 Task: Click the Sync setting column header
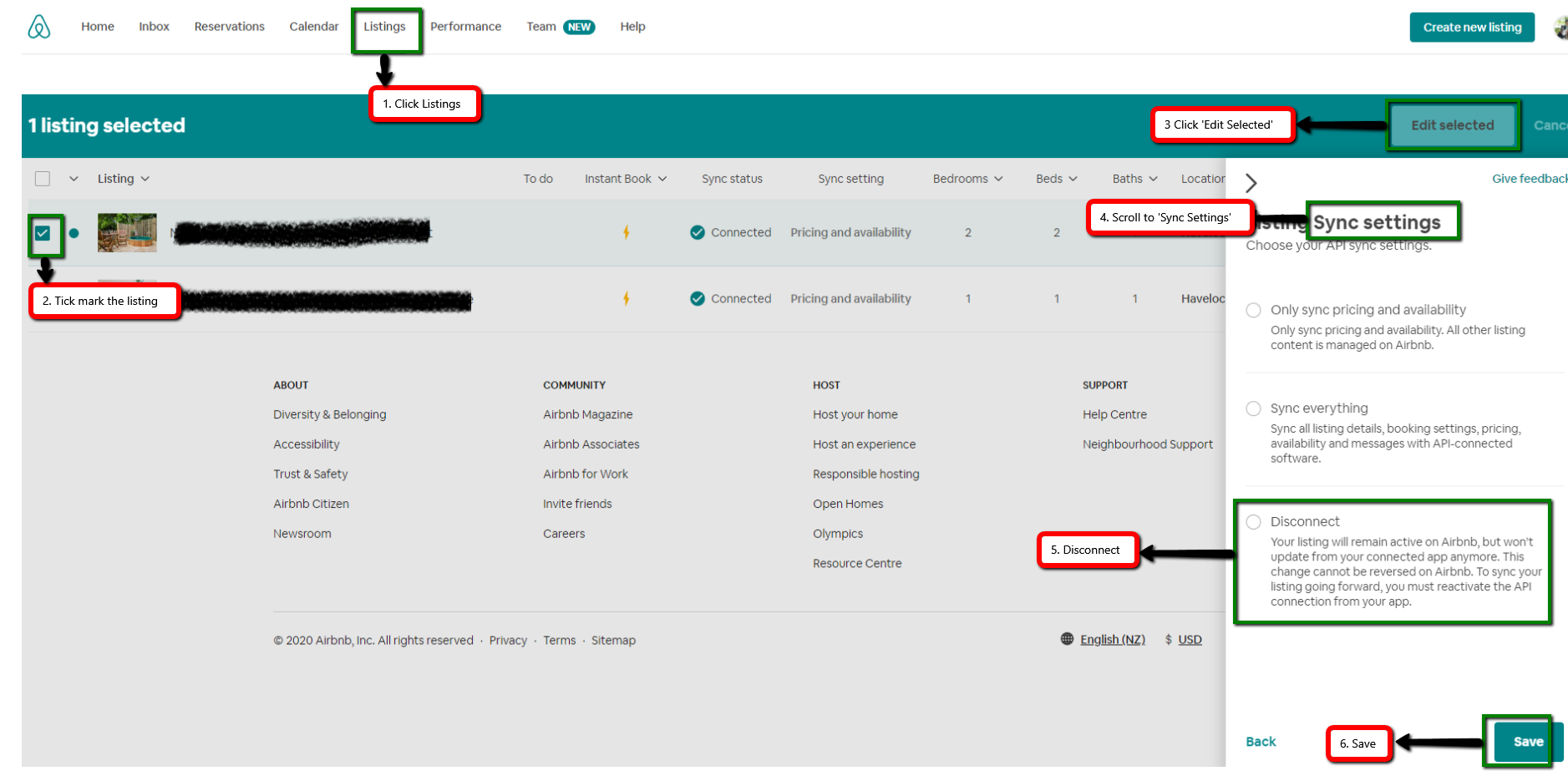tap(850, 179)
